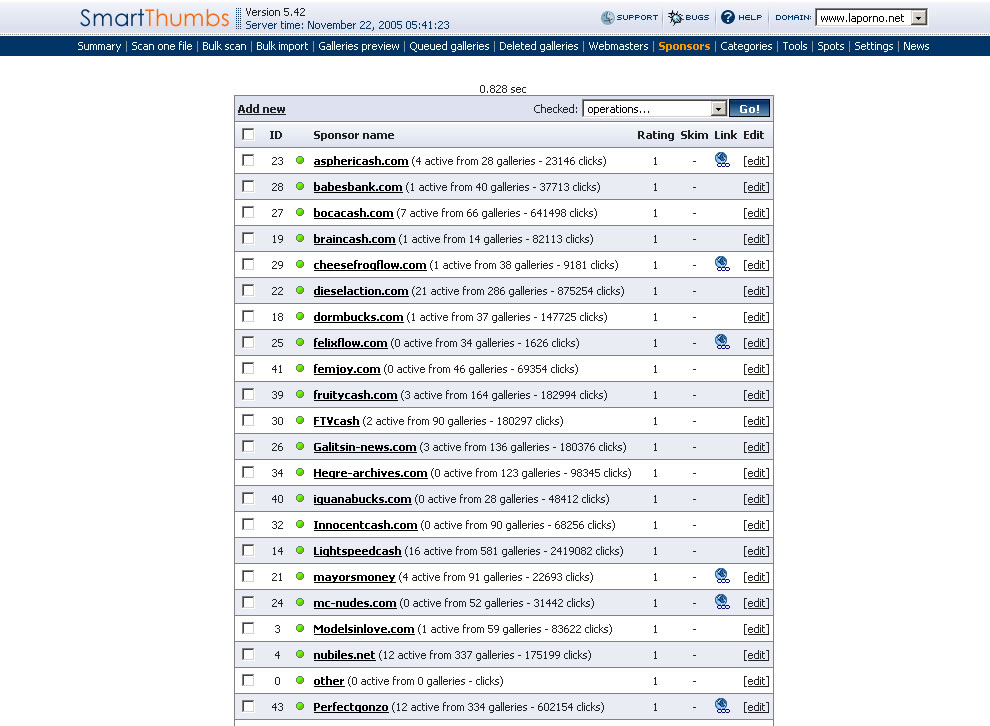The width and height of the screenshot is (990, 726).
Task: Check the box for femjoy.com
Action: pos(248,368)
